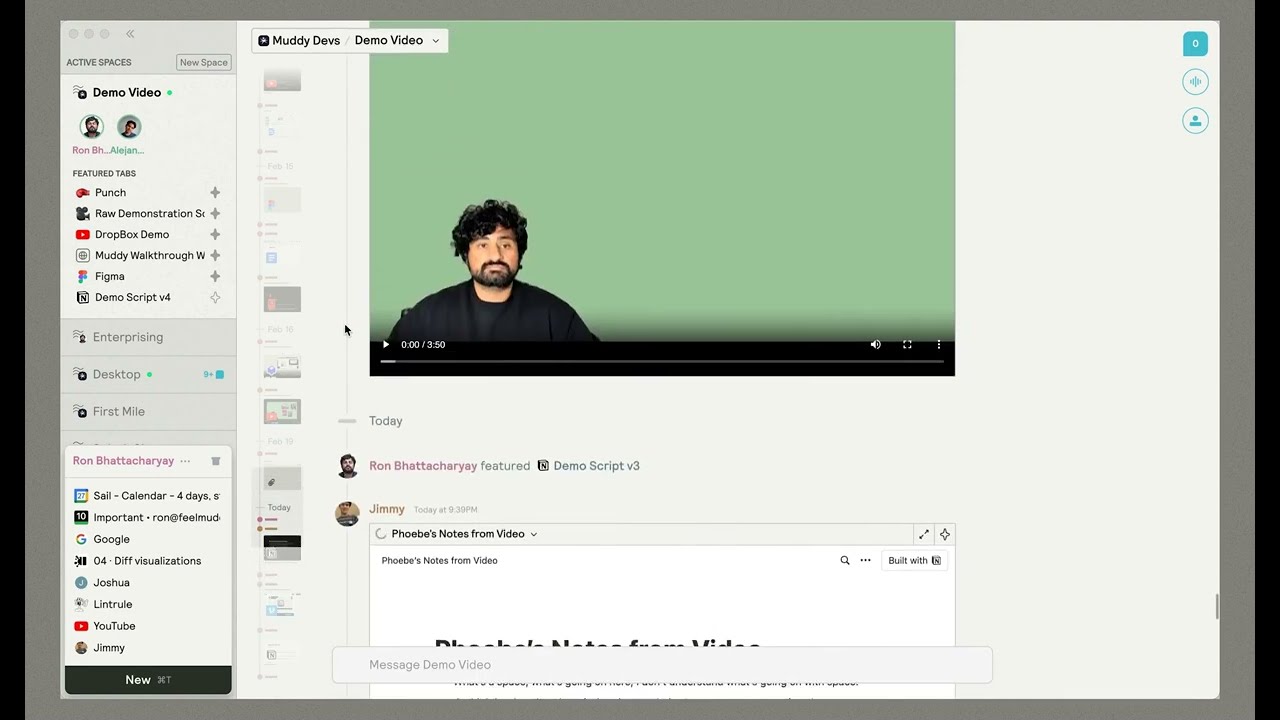1280x720 pixels.
Task: Open the audio waveform icon at top right
Action: pos(1195,82)
